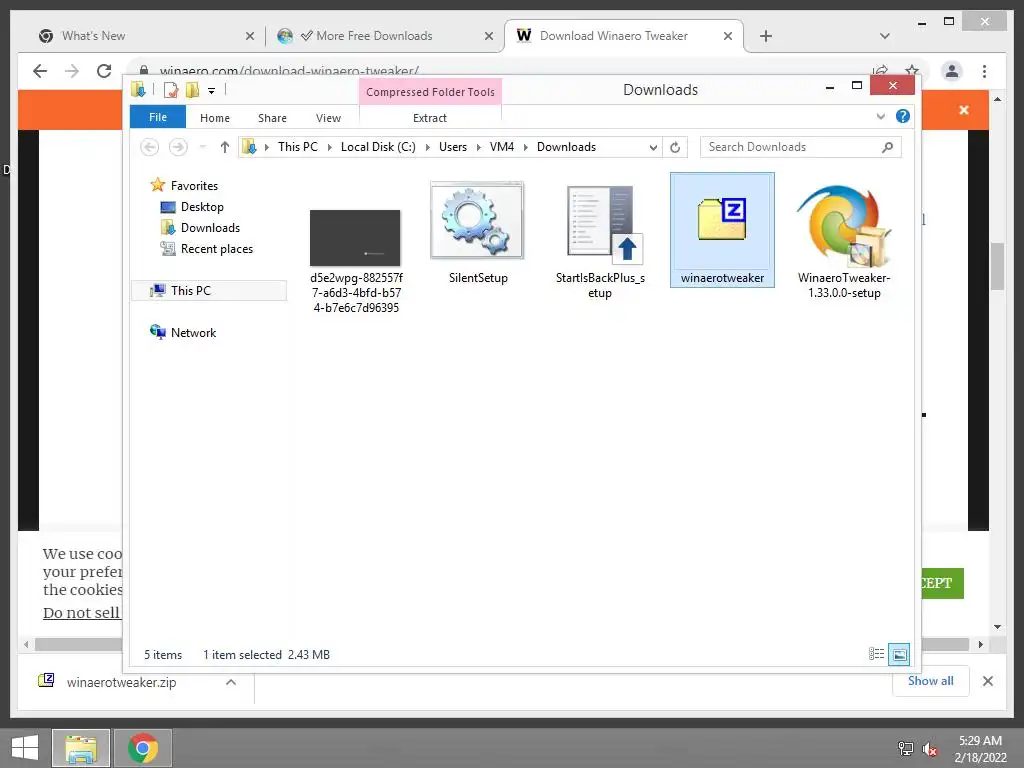1024x768 pixels.
Task: Click the Explorer Back arrow button
Action: [150, 147]
